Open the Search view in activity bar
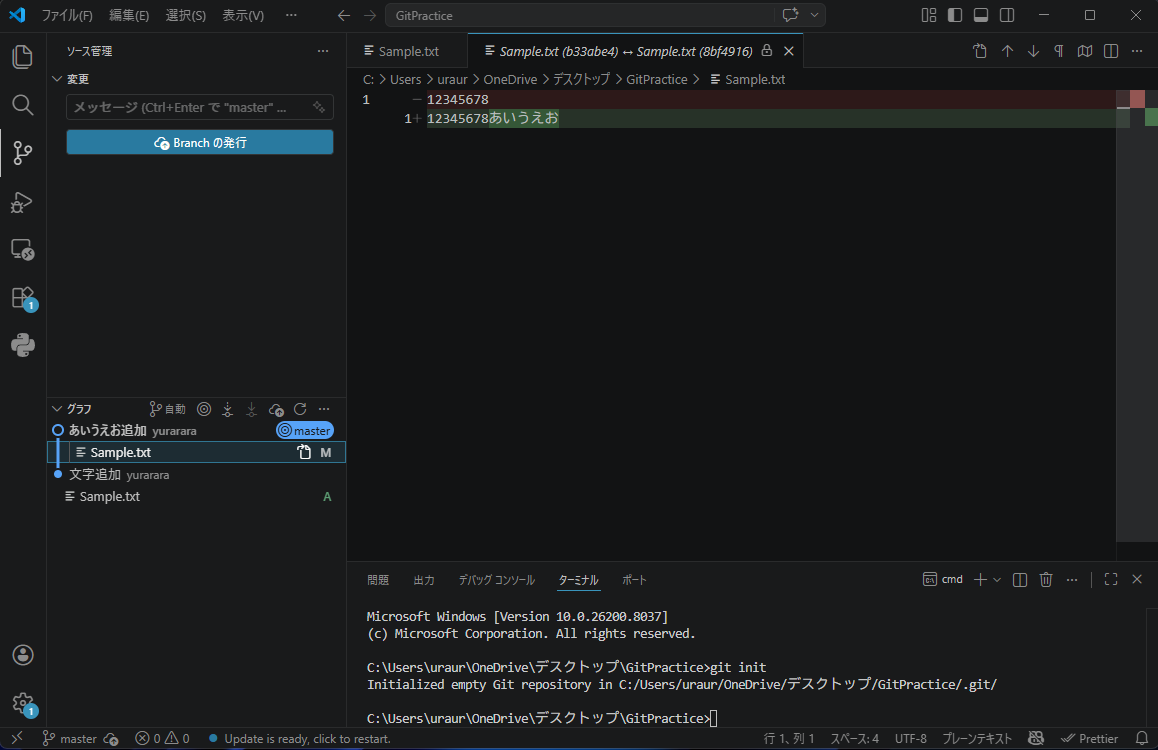The width and height of the screenshot is (1158, 750). [22, 105]
